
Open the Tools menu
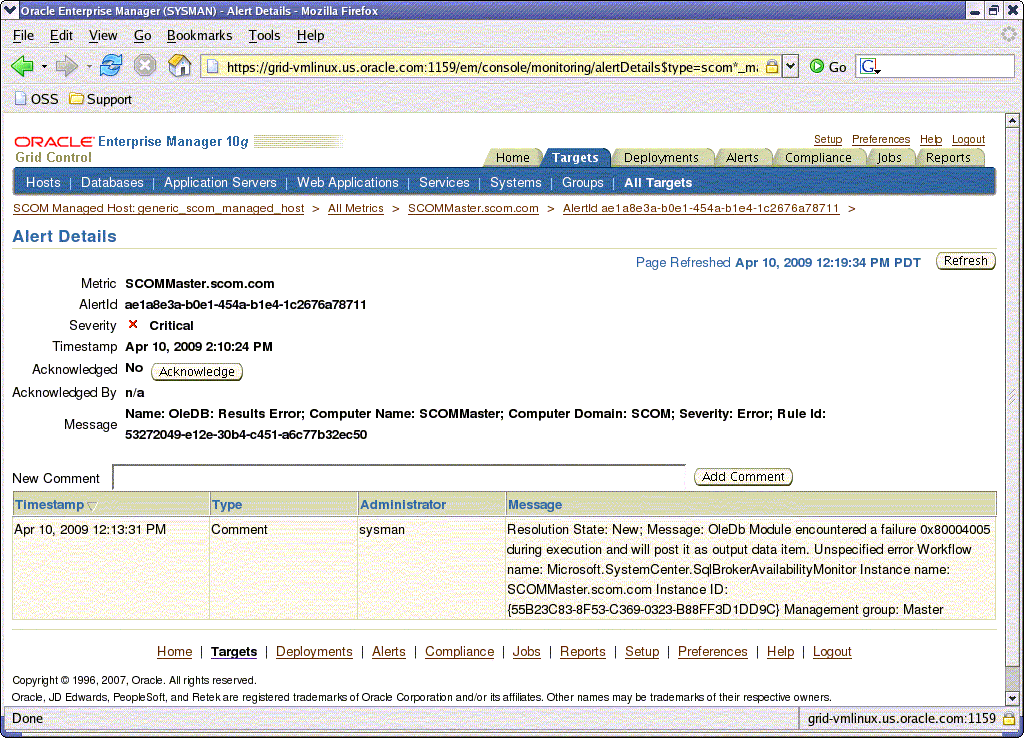[264, 35]
